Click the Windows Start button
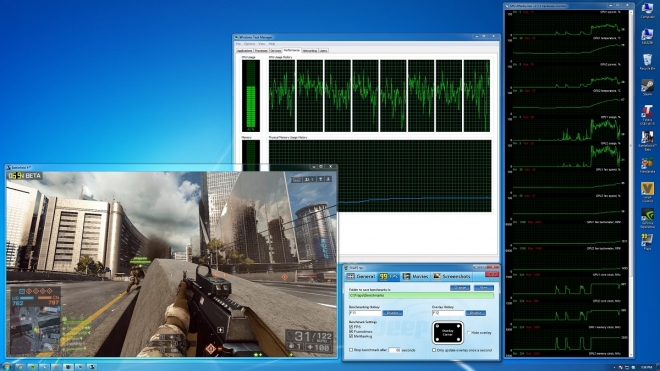This screenshot has width=660, height=371. (x=6, y=367)
